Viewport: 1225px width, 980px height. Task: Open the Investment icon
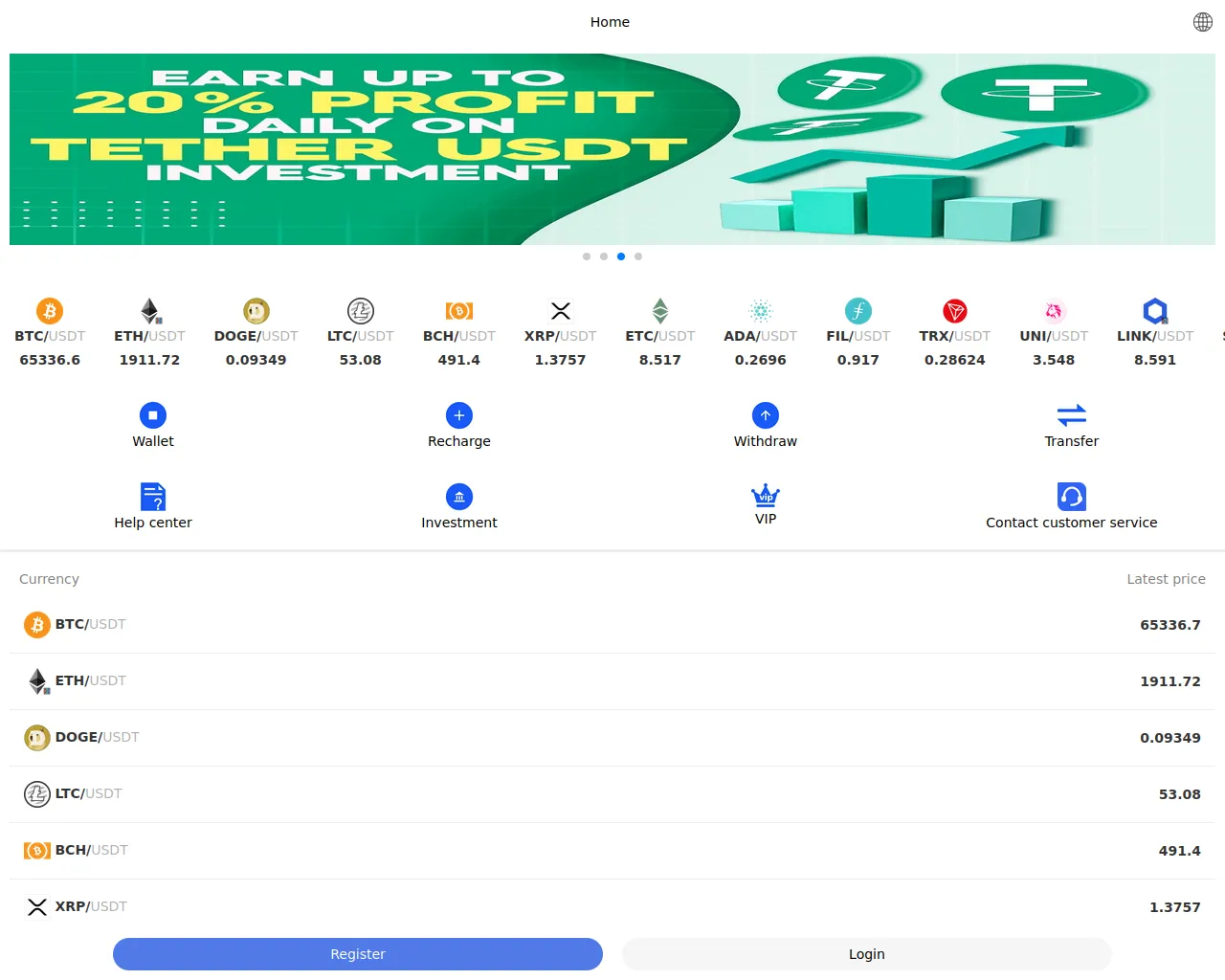click(x=459, y=497)
